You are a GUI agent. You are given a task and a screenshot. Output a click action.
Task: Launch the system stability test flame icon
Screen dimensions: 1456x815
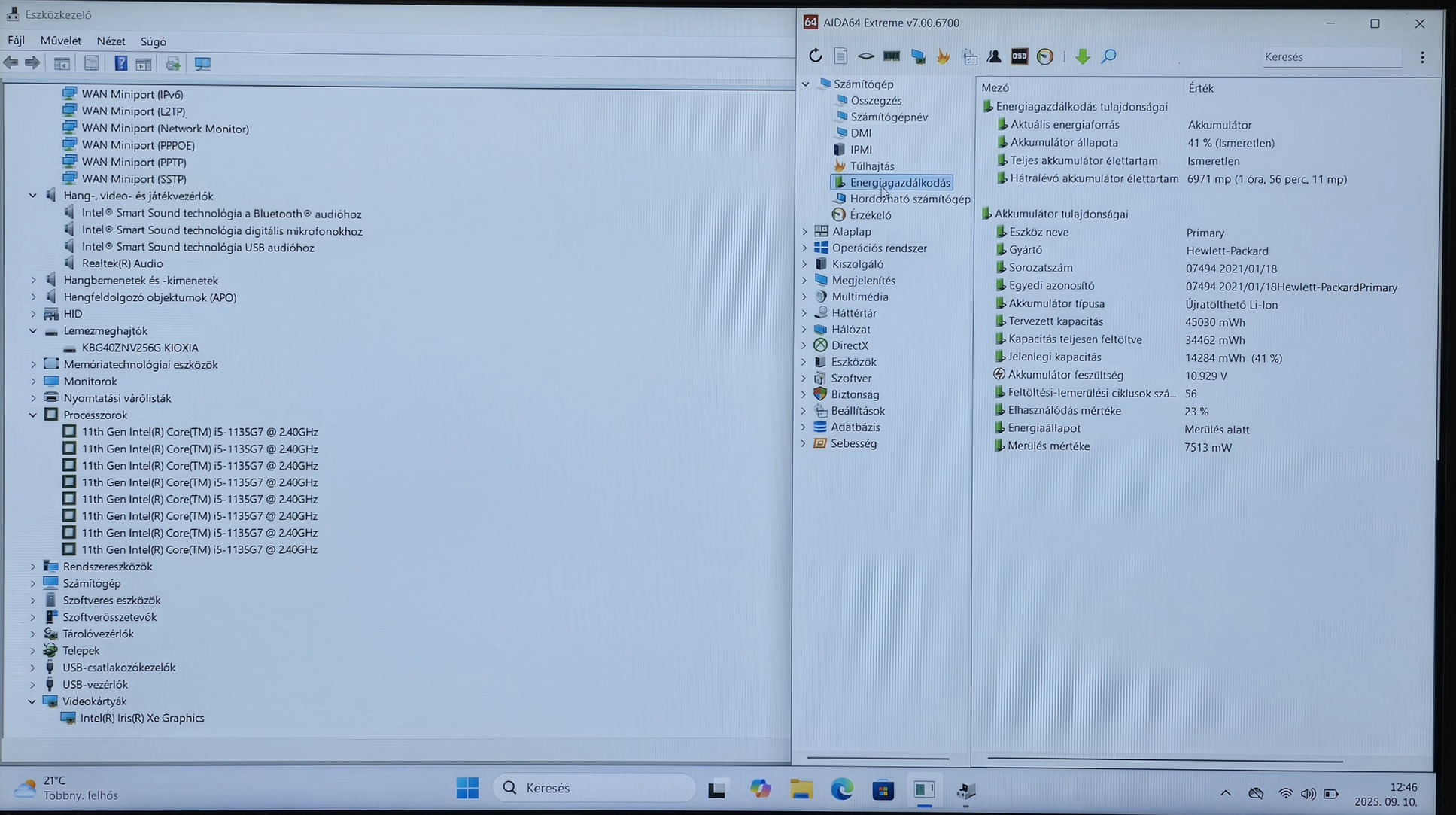(943, 56)
